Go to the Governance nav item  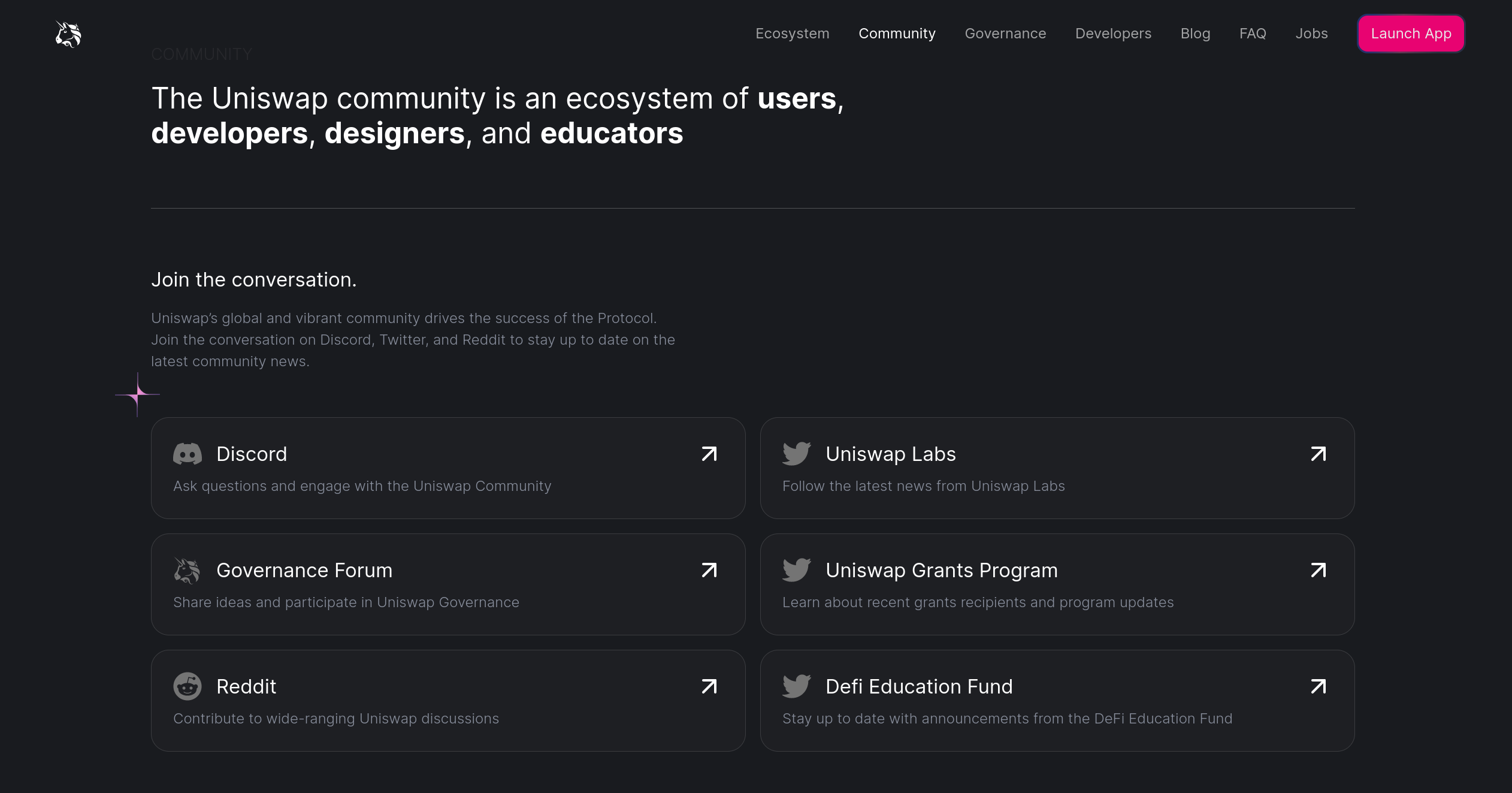[1005, 34]
